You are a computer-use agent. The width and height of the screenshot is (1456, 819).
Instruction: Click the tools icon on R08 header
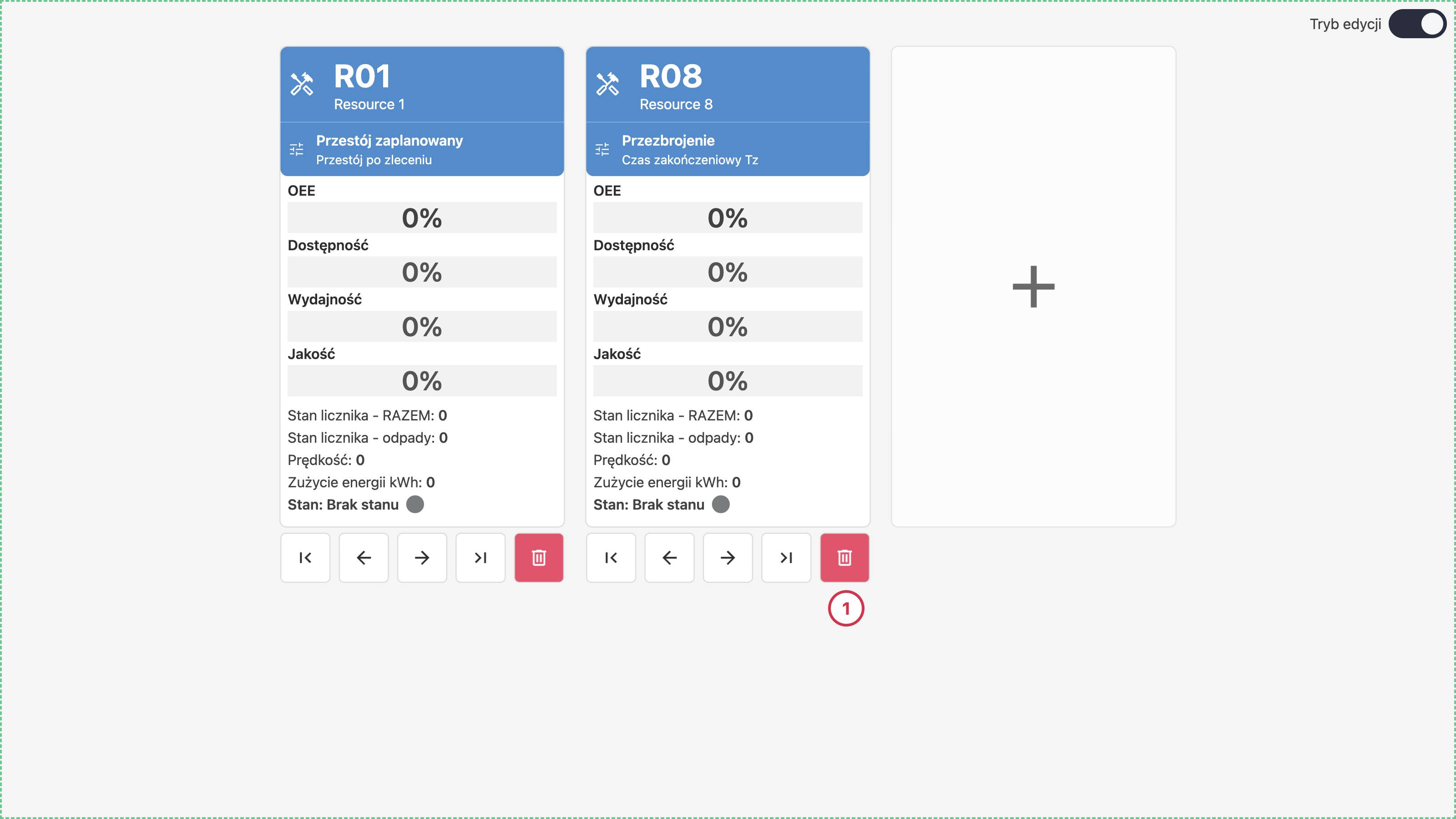pyautogui.click(x=607, y=84)
